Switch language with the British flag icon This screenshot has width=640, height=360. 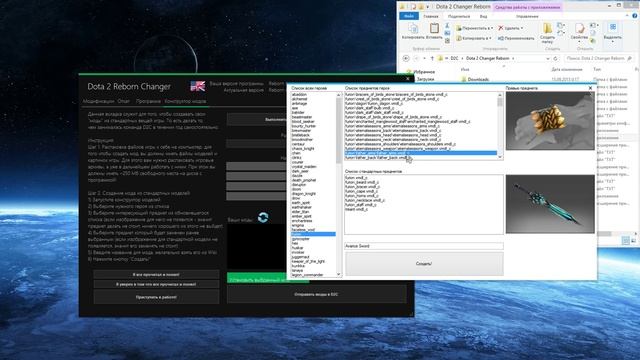198,86
